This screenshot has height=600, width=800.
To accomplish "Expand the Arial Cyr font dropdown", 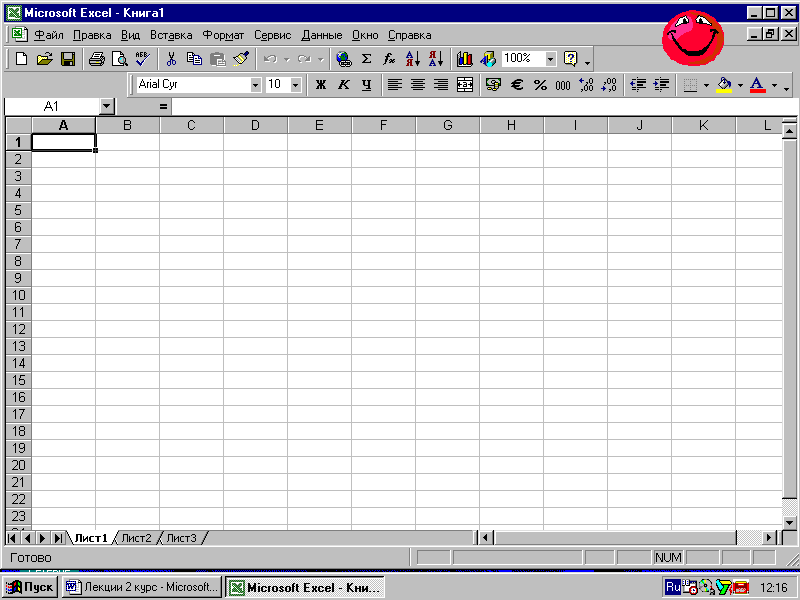I will (x=256, y=85).
